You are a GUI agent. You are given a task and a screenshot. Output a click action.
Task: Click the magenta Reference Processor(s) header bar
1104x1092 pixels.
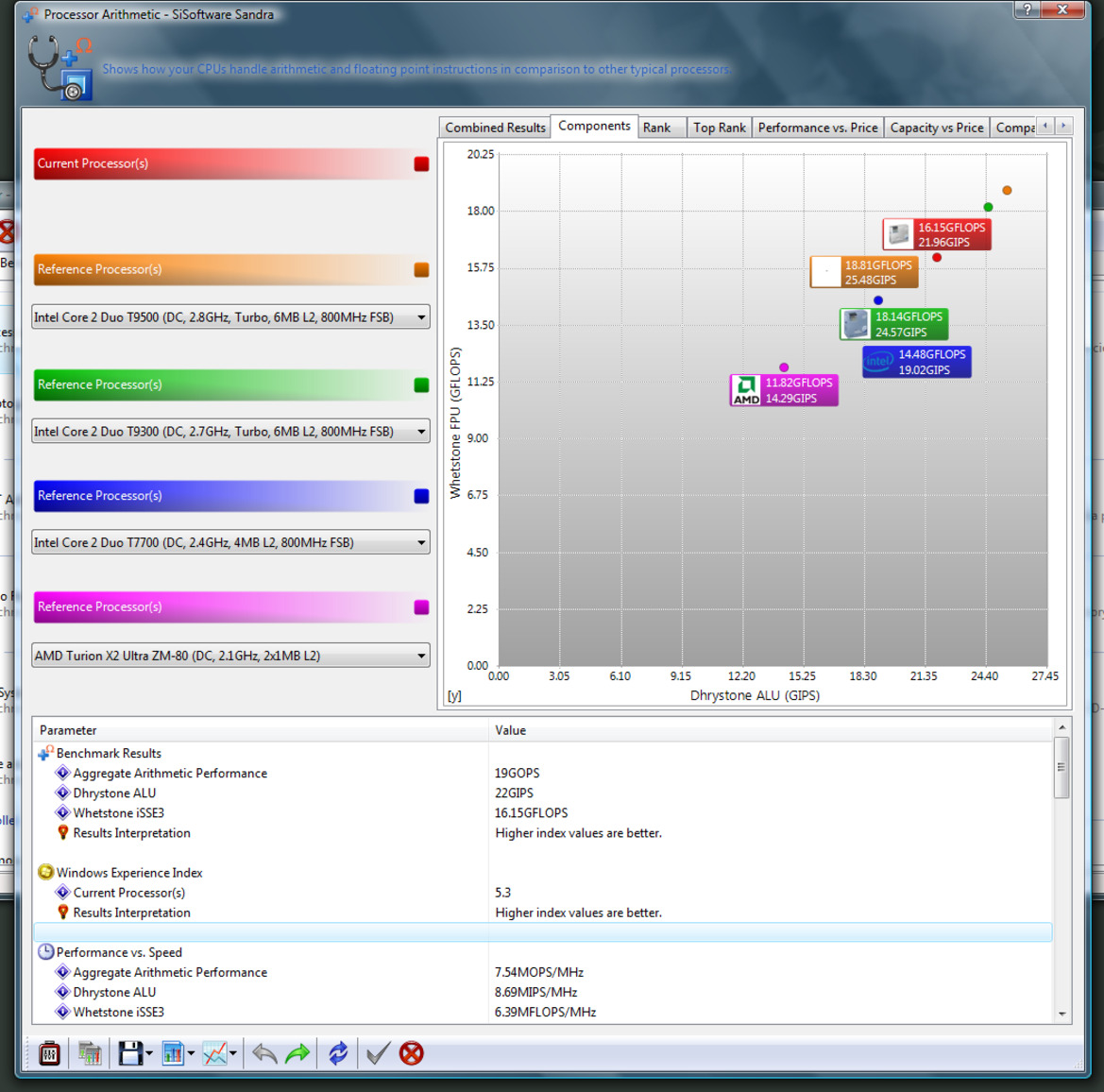click(x=231, y=606)
